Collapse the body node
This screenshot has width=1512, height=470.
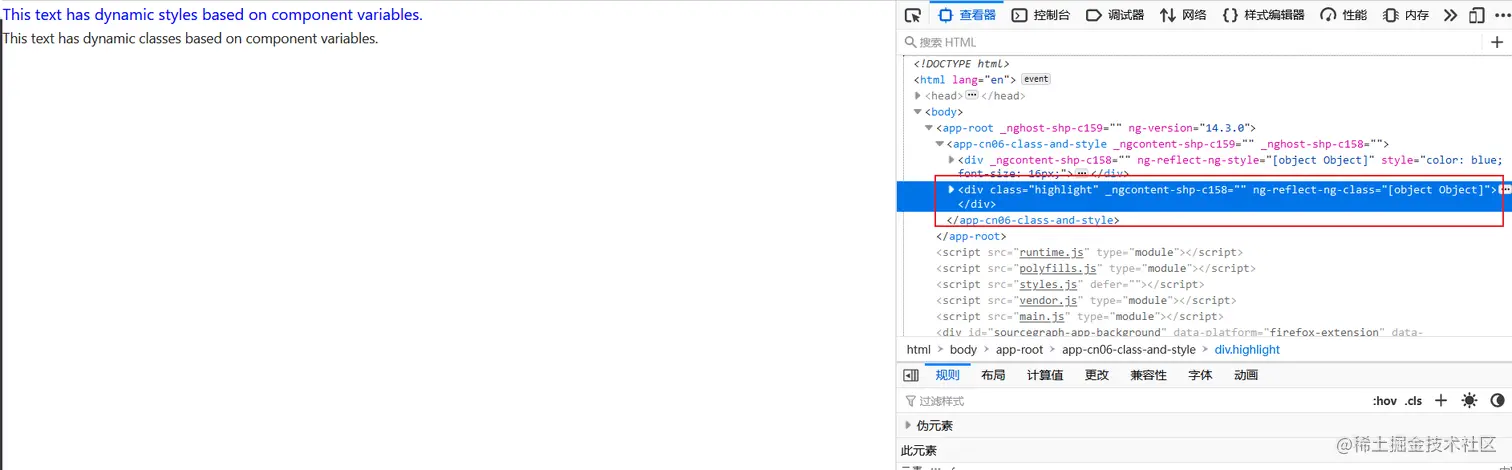pyautogui.click(x=918, y=112)
